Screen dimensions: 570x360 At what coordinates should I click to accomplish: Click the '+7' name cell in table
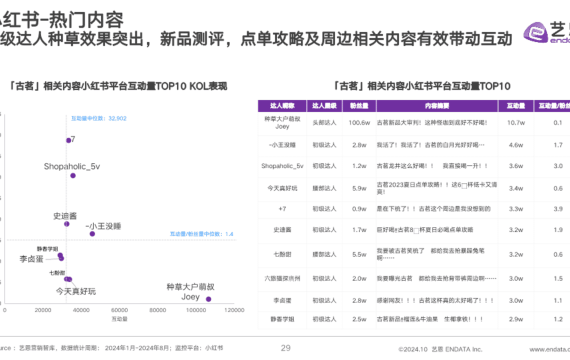(x=282, y=209)
